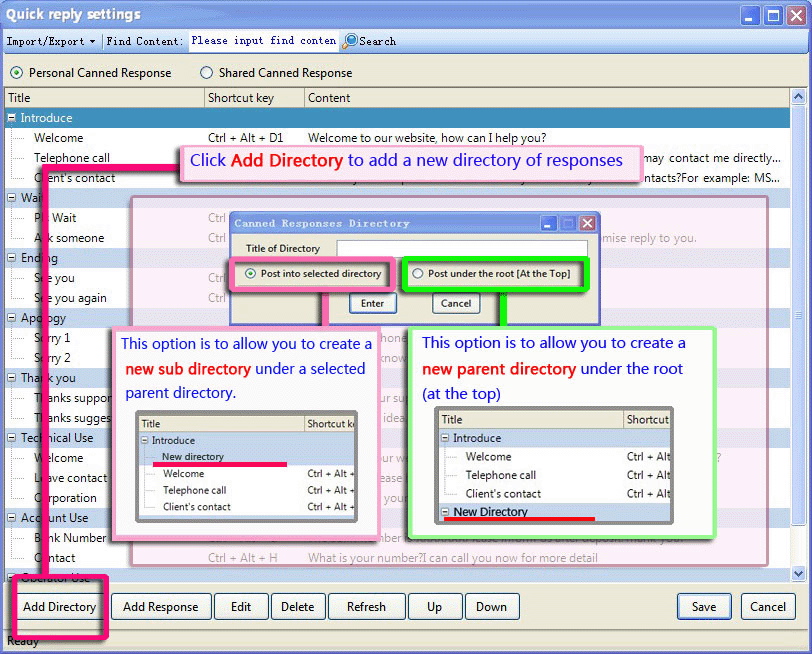Minimize the Canned Responses Directory dialog
This screenshot has height=654, width=812.
click(x=549, y=223)
